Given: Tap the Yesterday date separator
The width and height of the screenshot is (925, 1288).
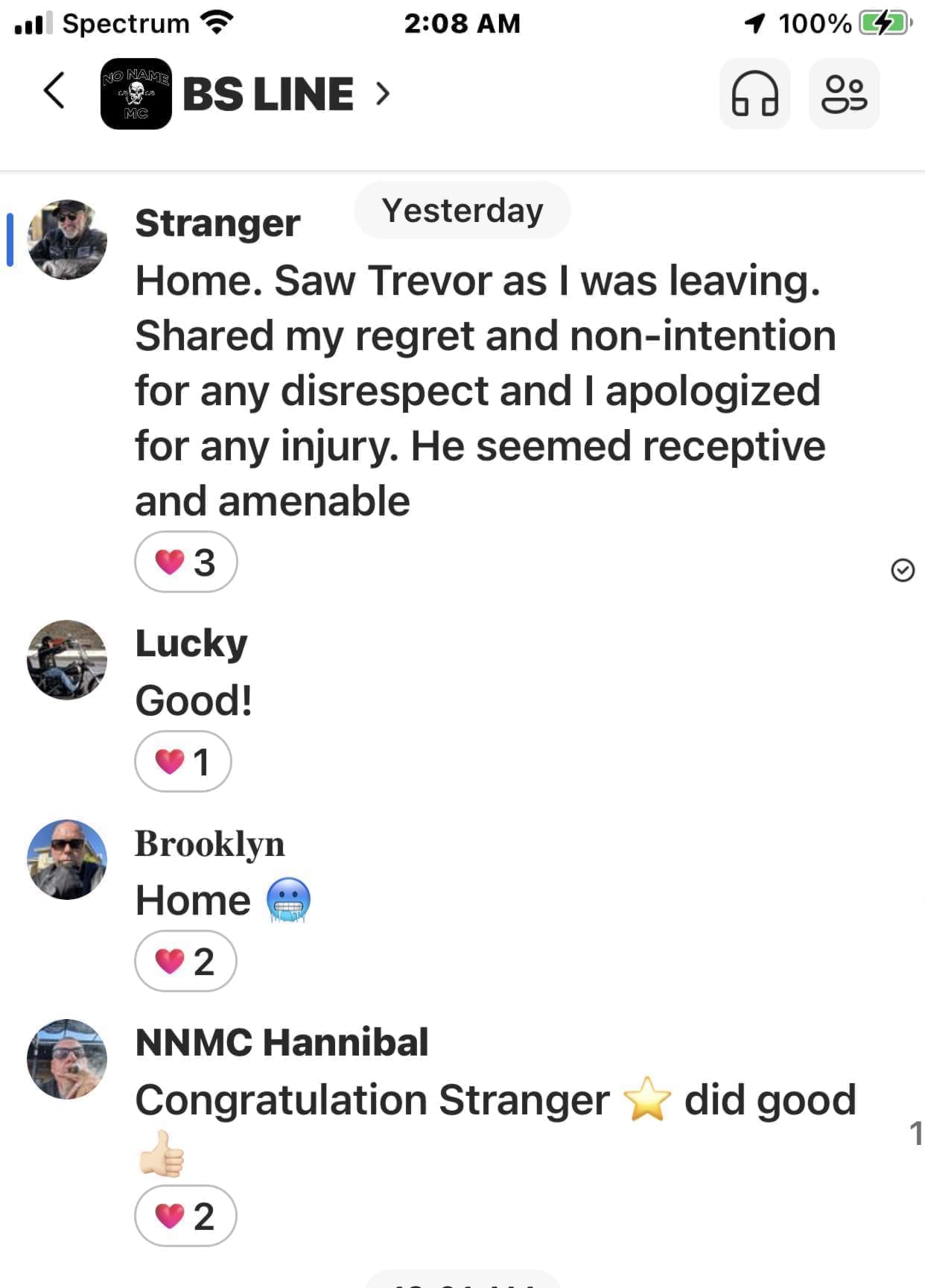Looking at the screenshot, I should [462, 211].
